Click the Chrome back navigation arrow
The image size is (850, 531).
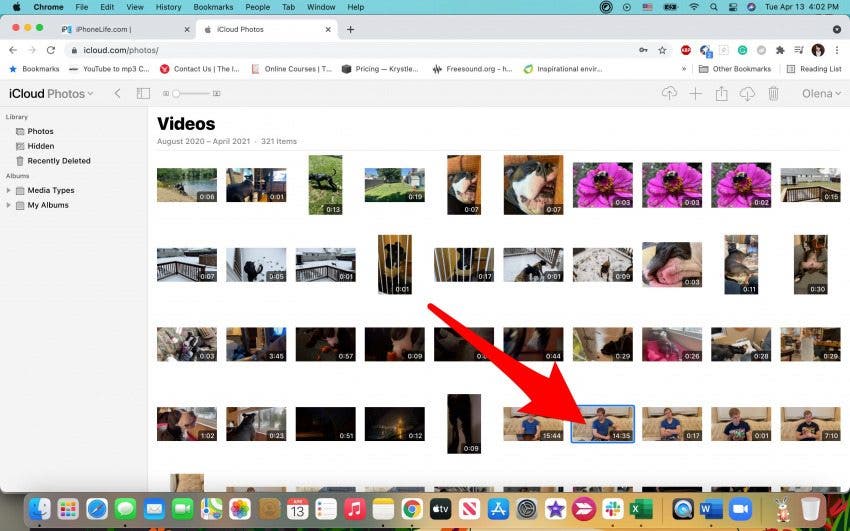(x=13, y=50)
